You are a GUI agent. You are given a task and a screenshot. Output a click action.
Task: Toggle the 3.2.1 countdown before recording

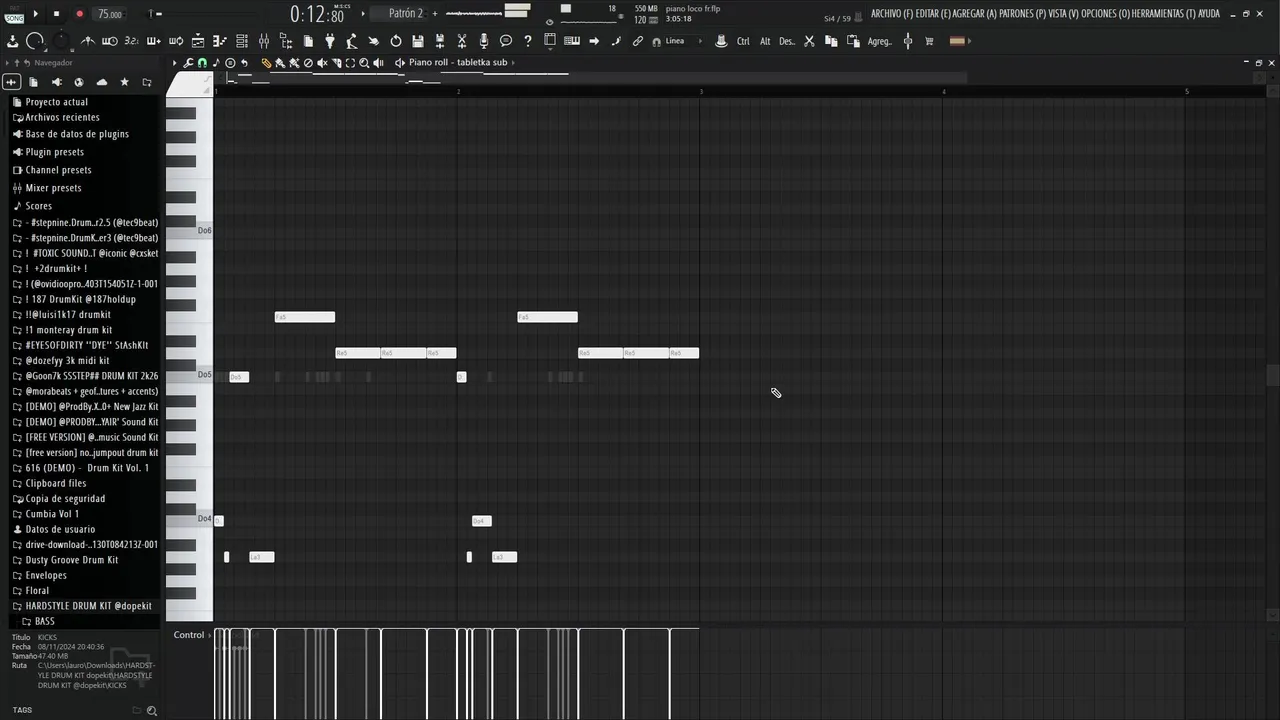click(132, 41)
